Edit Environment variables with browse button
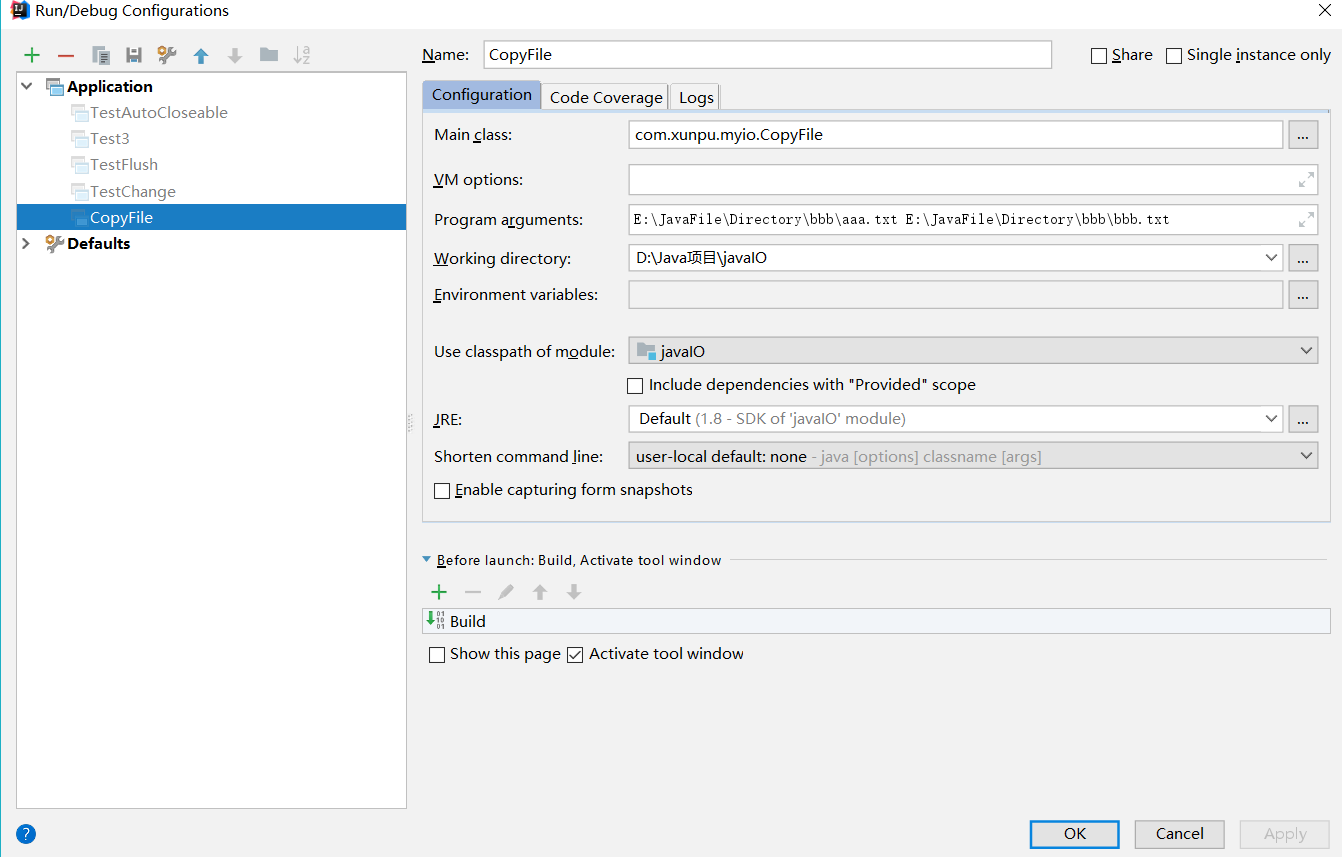The height and width of the screenshot is (857, 1342). coord(1303,294)
